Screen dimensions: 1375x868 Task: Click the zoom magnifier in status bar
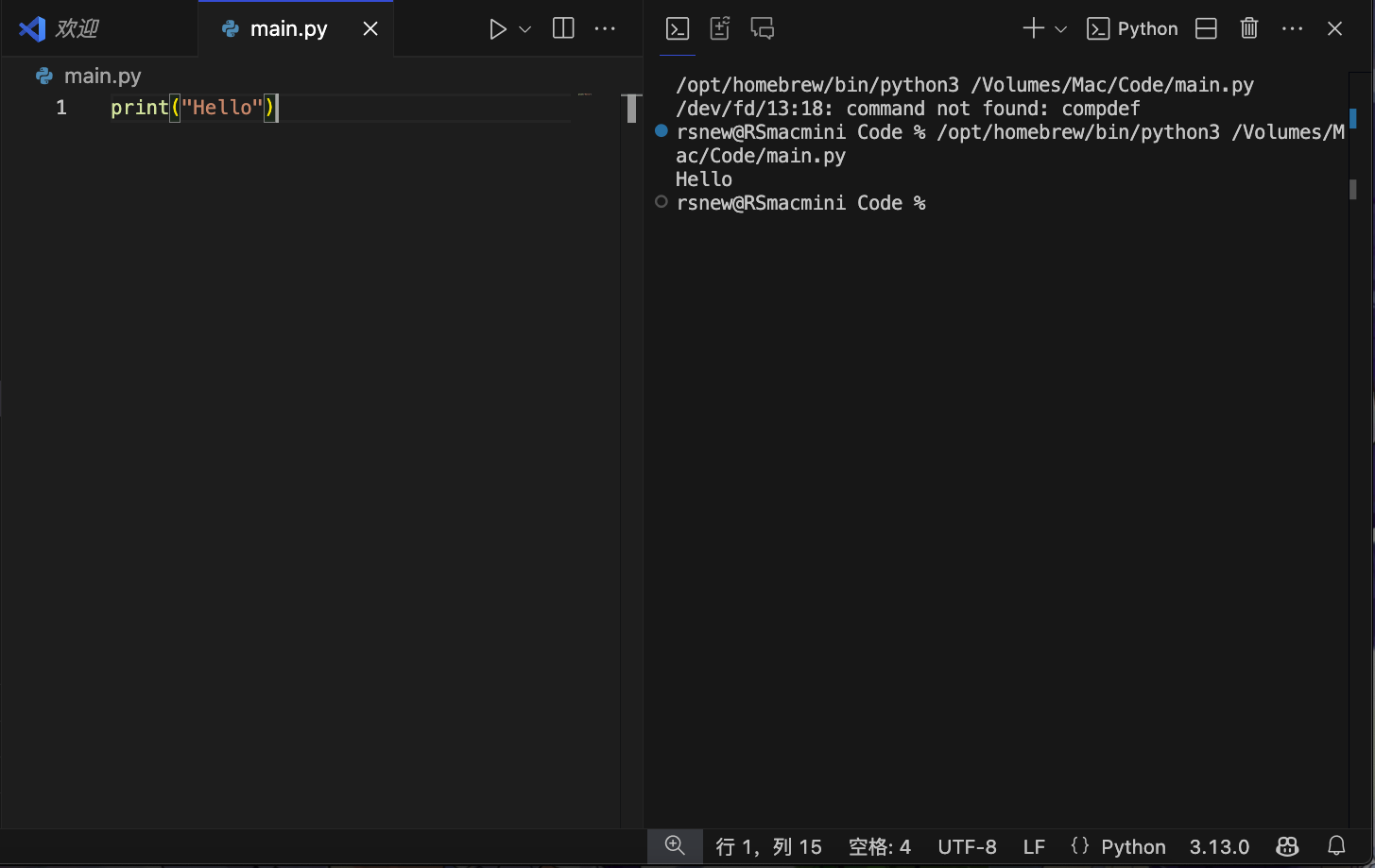675,845
